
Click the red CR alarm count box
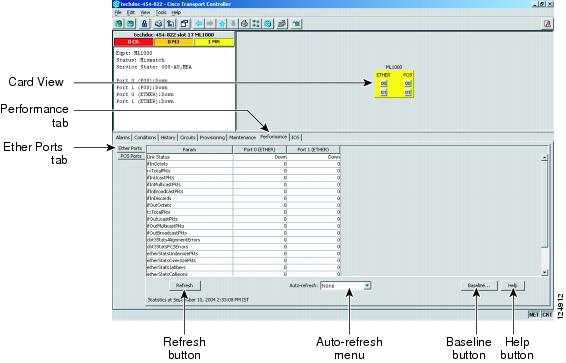coord(133,42)
